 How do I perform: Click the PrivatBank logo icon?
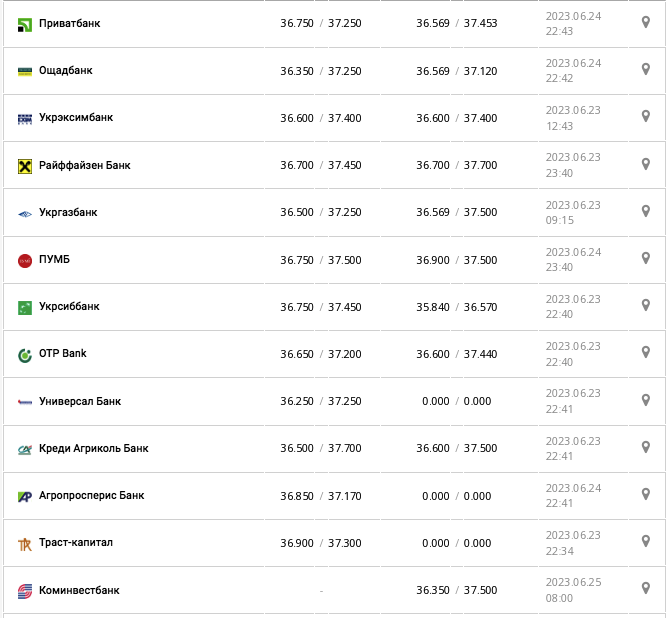coord(25,24)
